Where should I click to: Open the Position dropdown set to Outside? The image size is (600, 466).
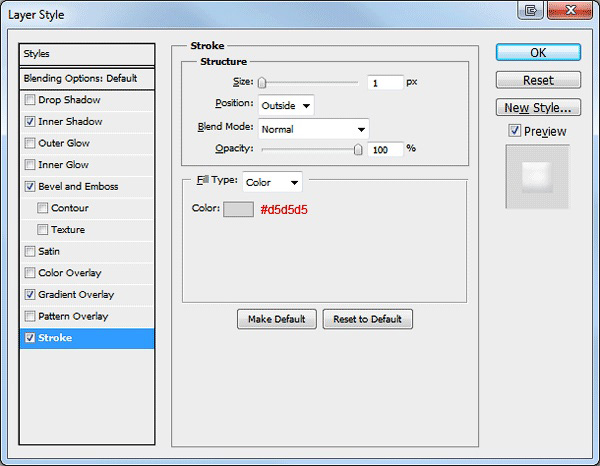286,105
